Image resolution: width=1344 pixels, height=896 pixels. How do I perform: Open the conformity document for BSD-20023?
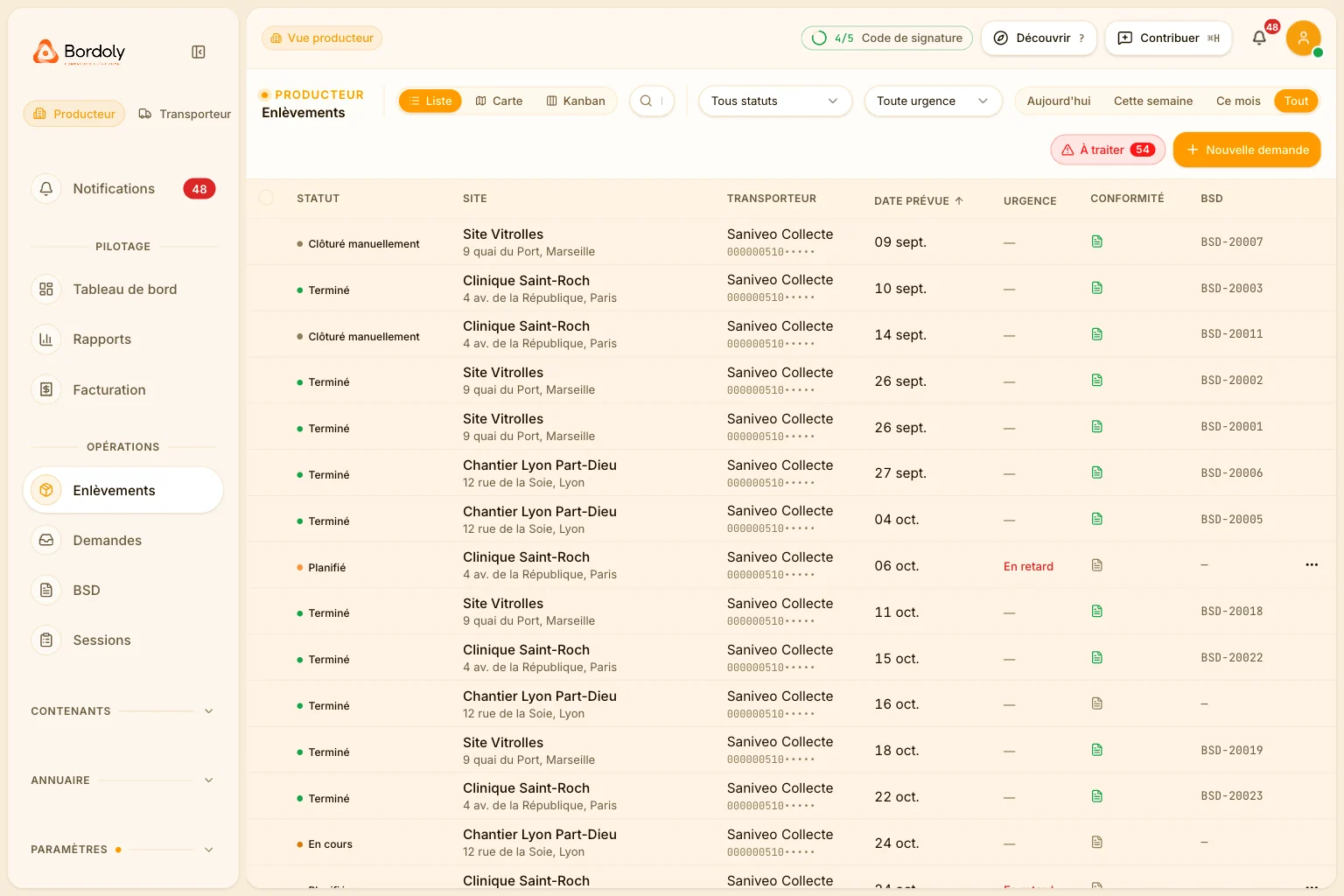(x=1096, y=796)
